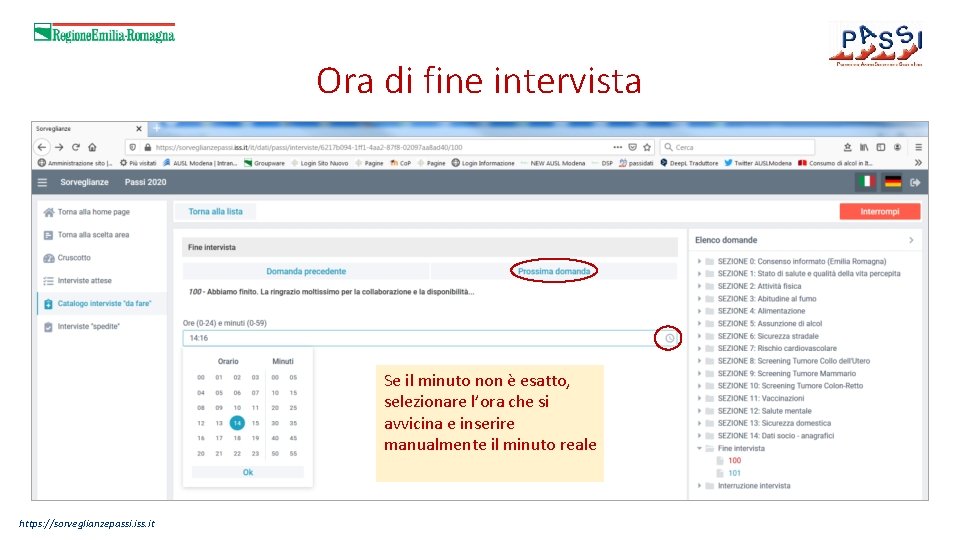Screen dimensions: 960x540
Task: Expand Interruzione intervista tree node
Action: click(699, 486)
